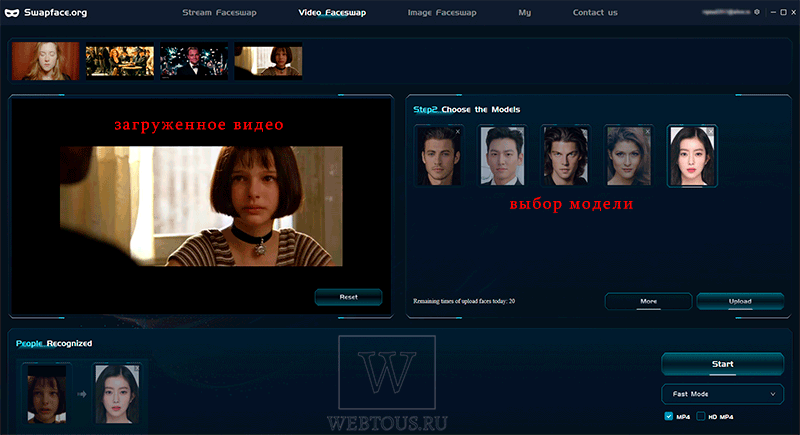800x435 pixels.
Task: Remove assigned swap face in People Recognized
Action: click(136, 368)
